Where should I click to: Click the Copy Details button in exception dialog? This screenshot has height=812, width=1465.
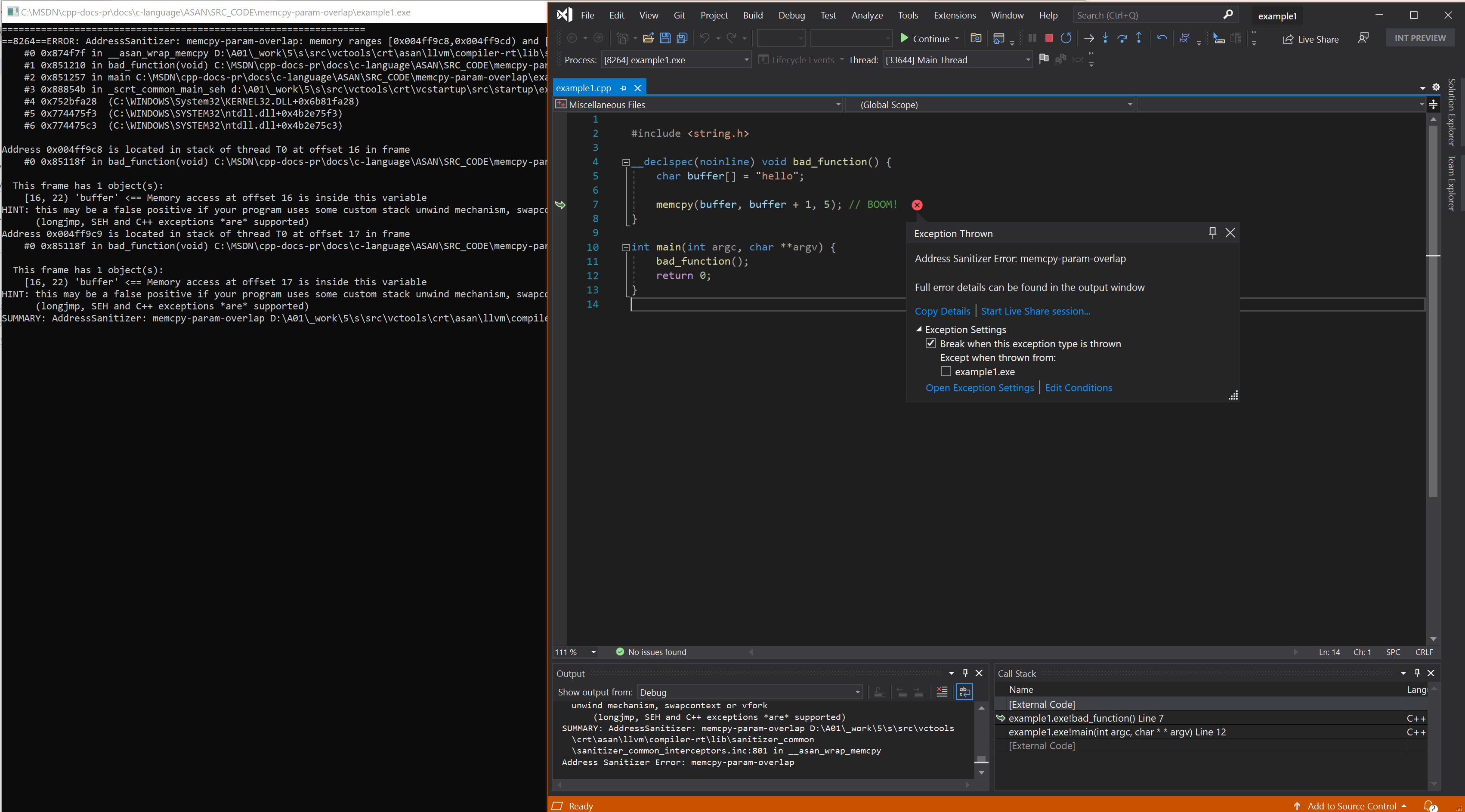coord(941,310)
